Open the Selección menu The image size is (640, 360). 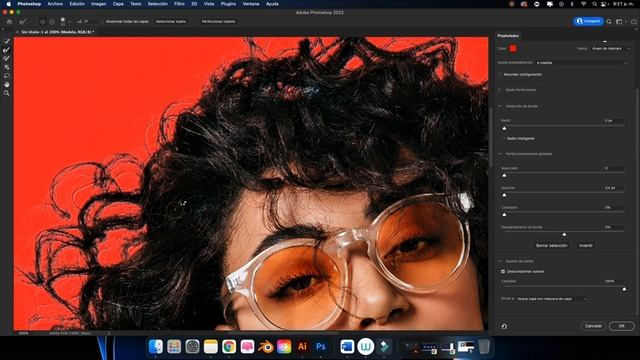click(158, 4)
